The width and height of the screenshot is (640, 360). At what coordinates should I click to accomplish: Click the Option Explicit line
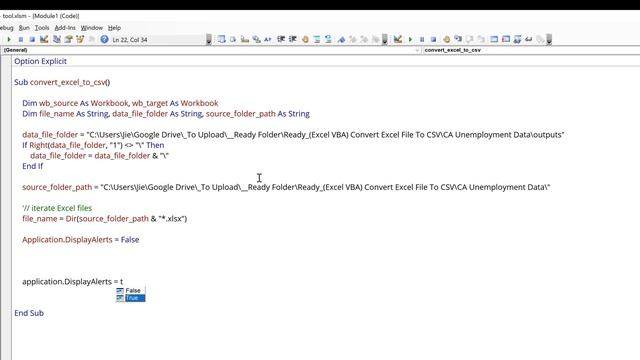click(40, 61)
